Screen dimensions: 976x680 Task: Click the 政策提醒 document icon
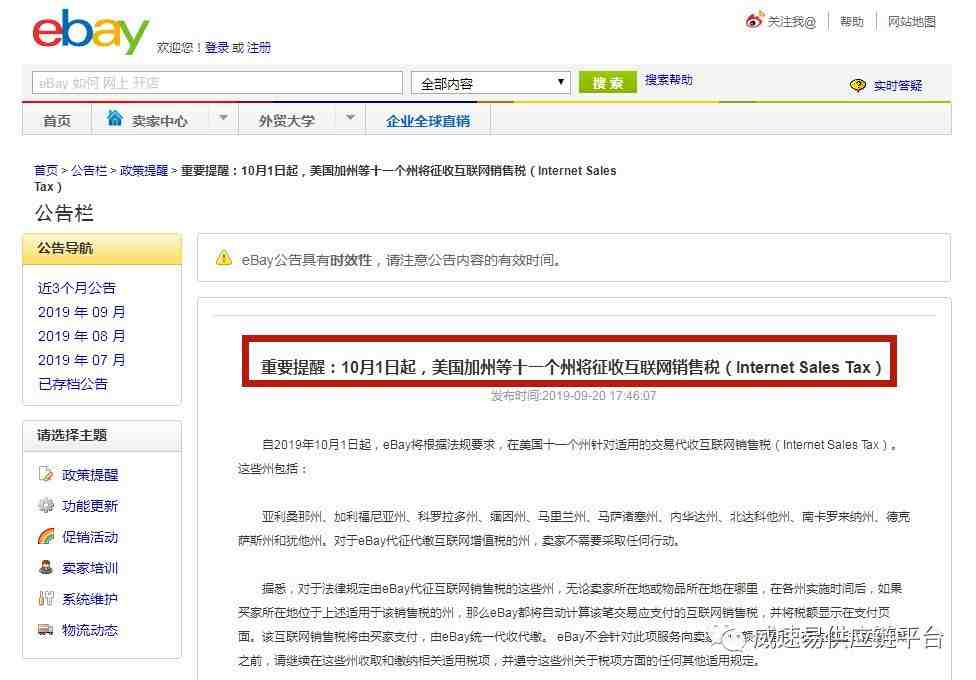46,475
